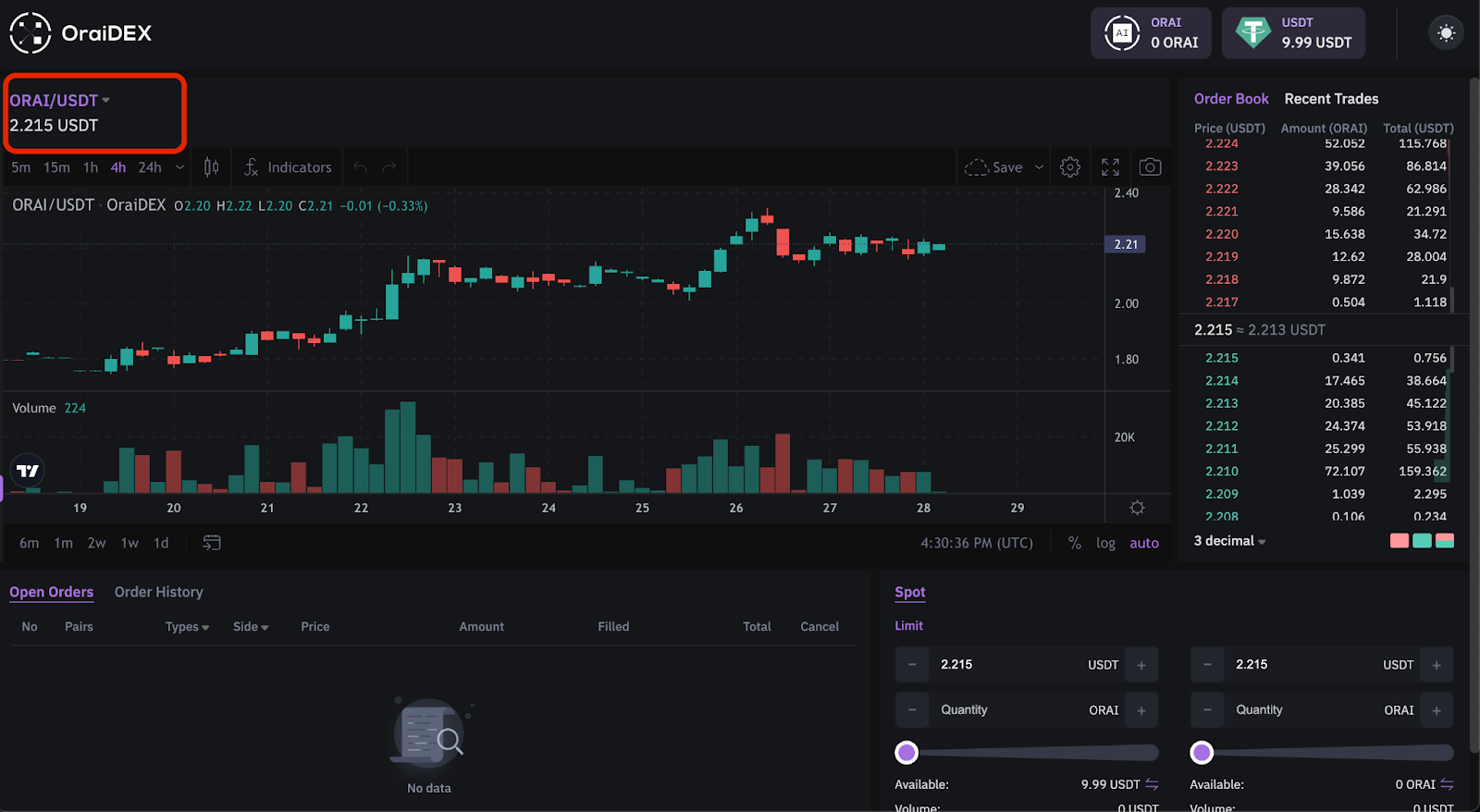Select the sell order priced at 2.220

pyautogui.click(x=1324, y=234)
